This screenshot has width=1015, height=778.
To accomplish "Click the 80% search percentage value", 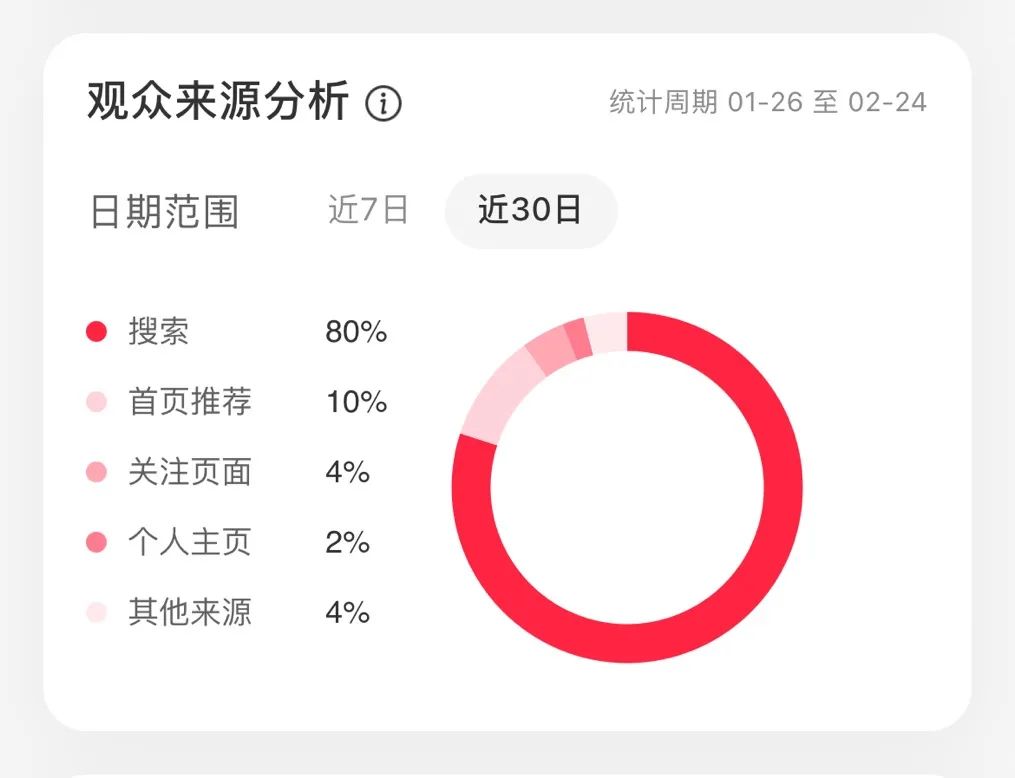I will pos(356,332).
